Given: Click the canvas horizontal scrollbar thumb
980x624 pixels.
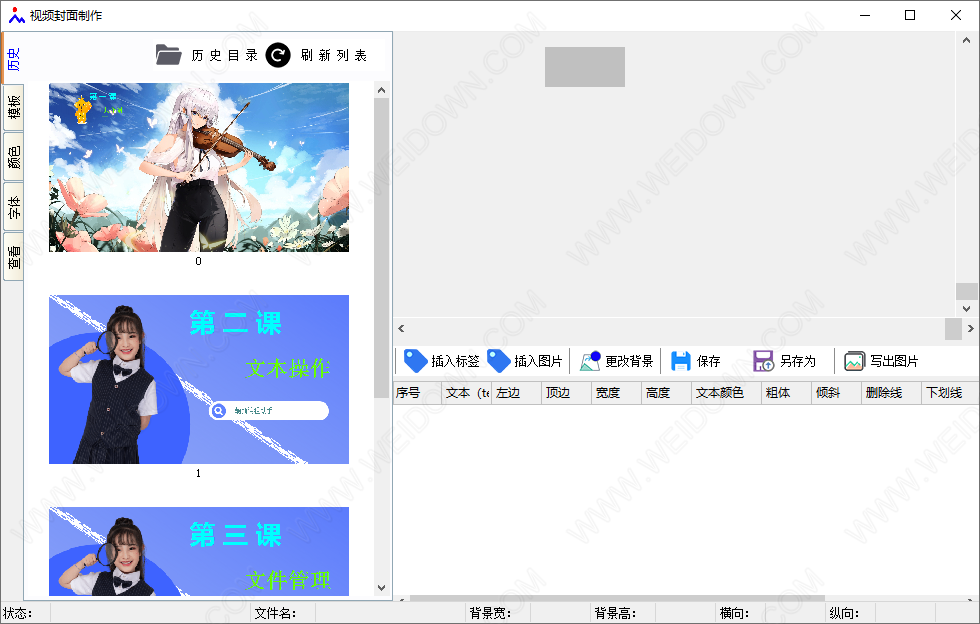Looking at the screenshot, I should [953, 328].
